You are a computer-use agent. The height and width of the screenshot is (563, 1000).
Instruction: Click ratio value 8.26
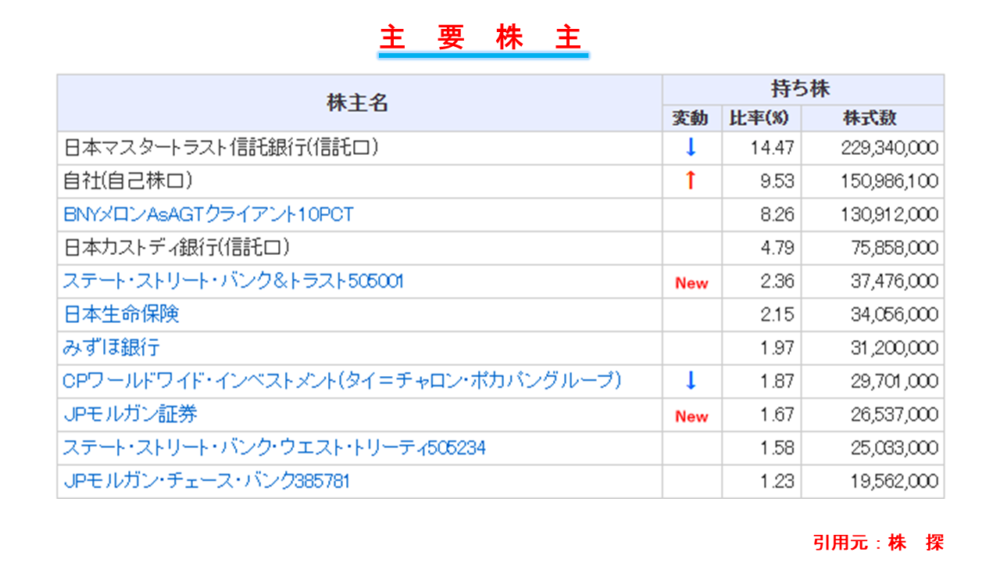point(777,214)
